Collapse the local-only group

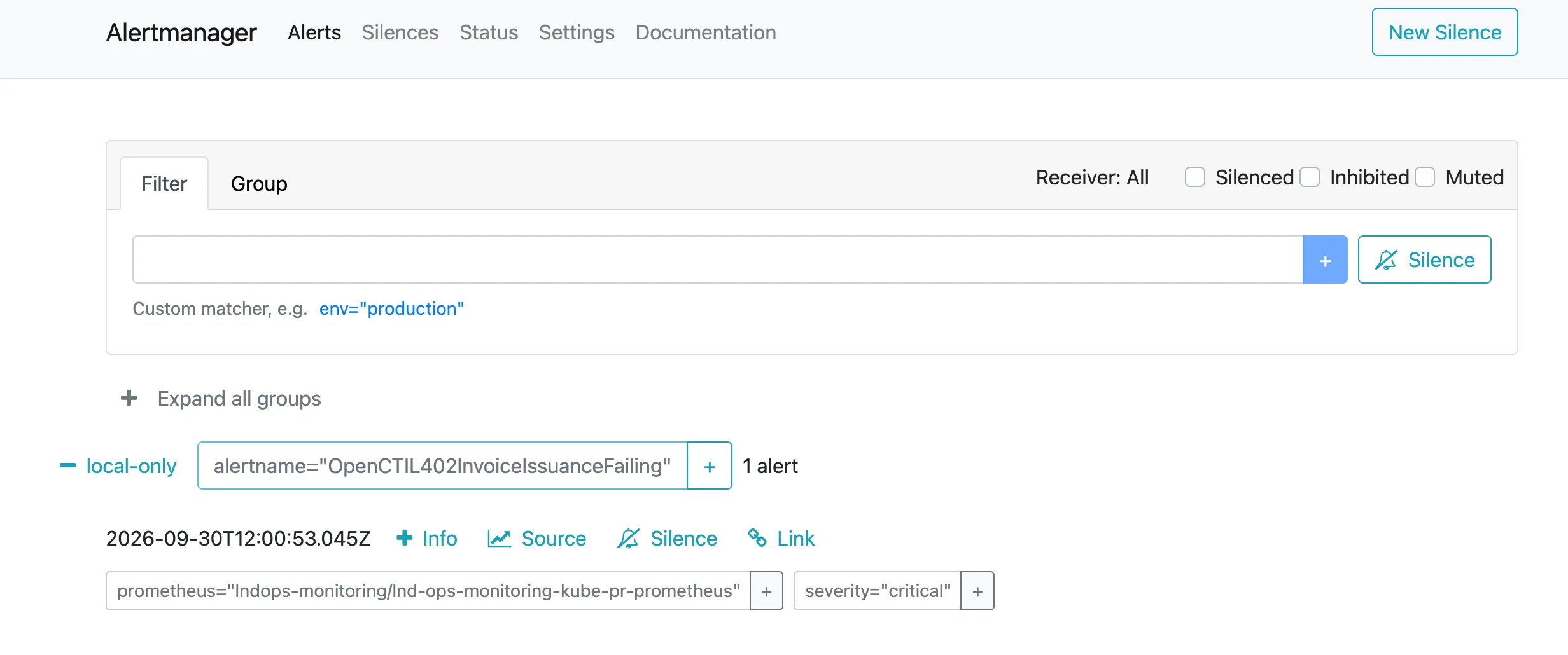[118, 465]
